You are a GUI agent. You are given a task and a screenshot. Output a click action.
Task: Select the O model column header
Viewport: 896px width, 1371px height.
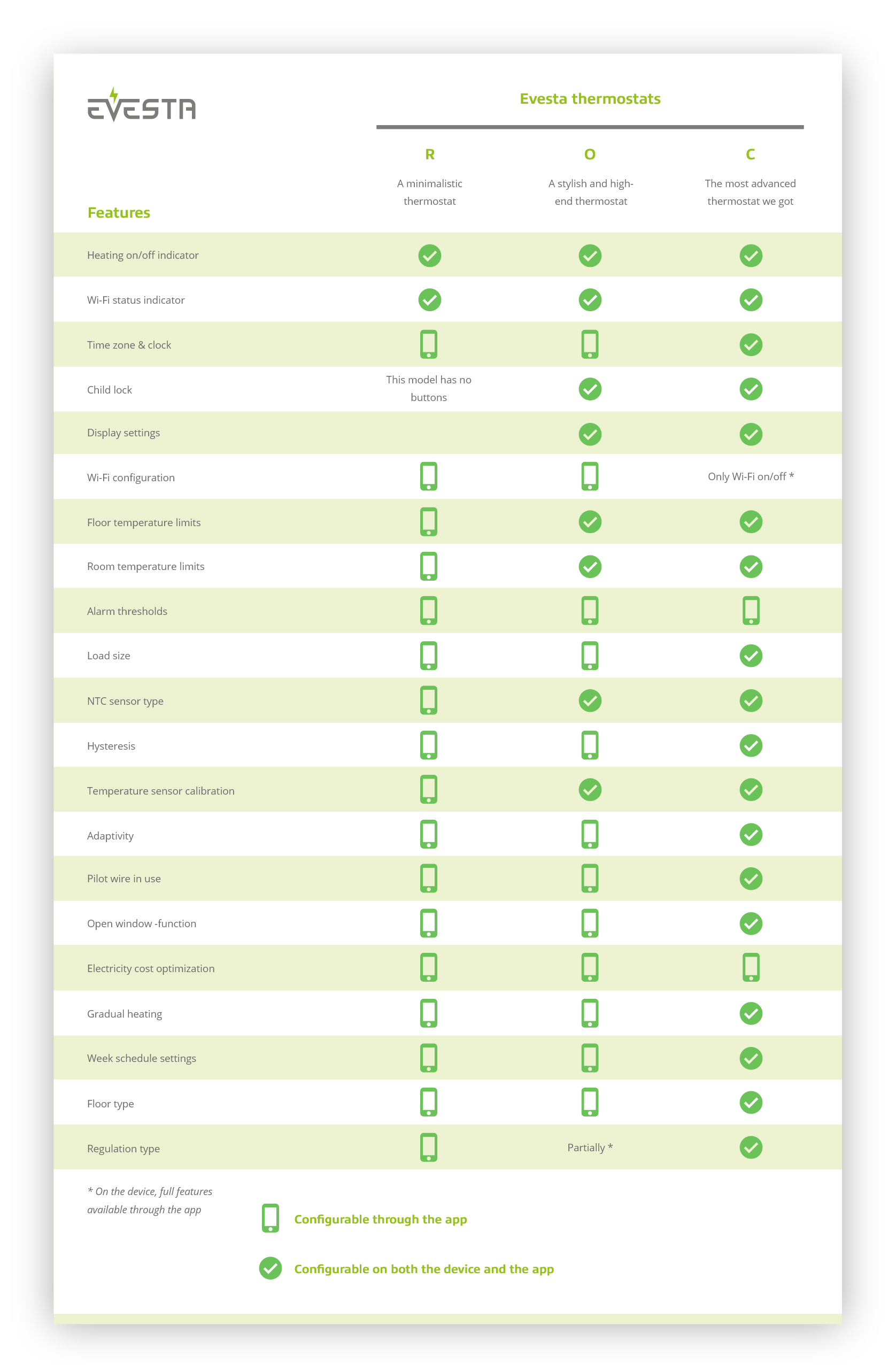click(x=590, y=155)
